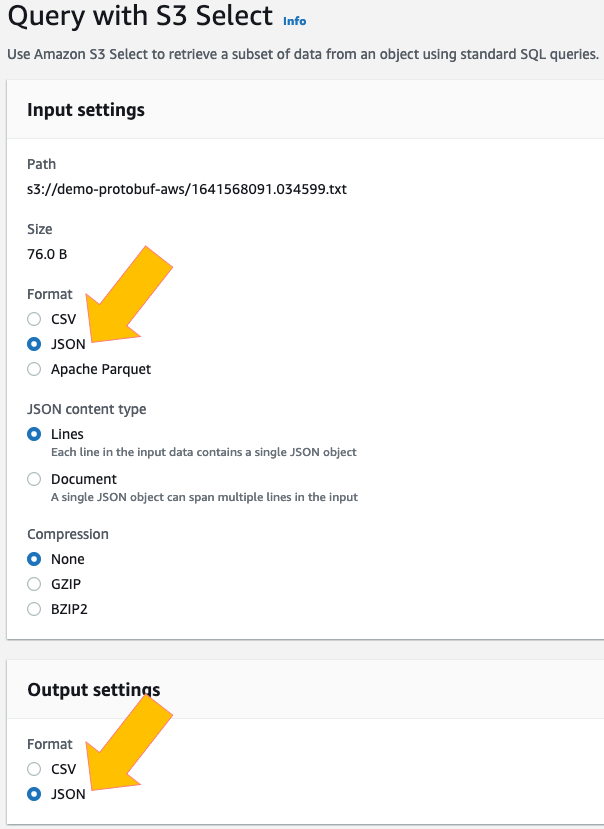Click the Compression label
This screenshot has width=604, height=829.
point(68,535)
